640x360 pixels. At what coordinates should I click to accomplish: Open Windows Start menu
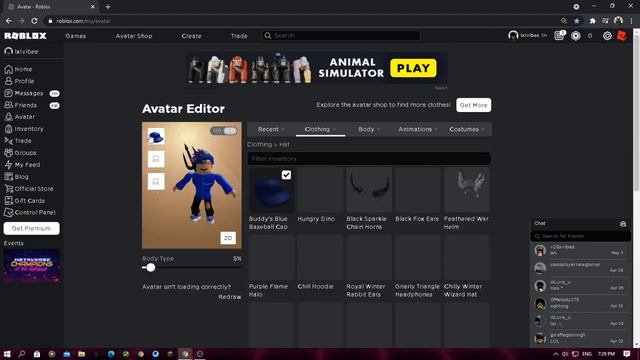coord(7,354)
